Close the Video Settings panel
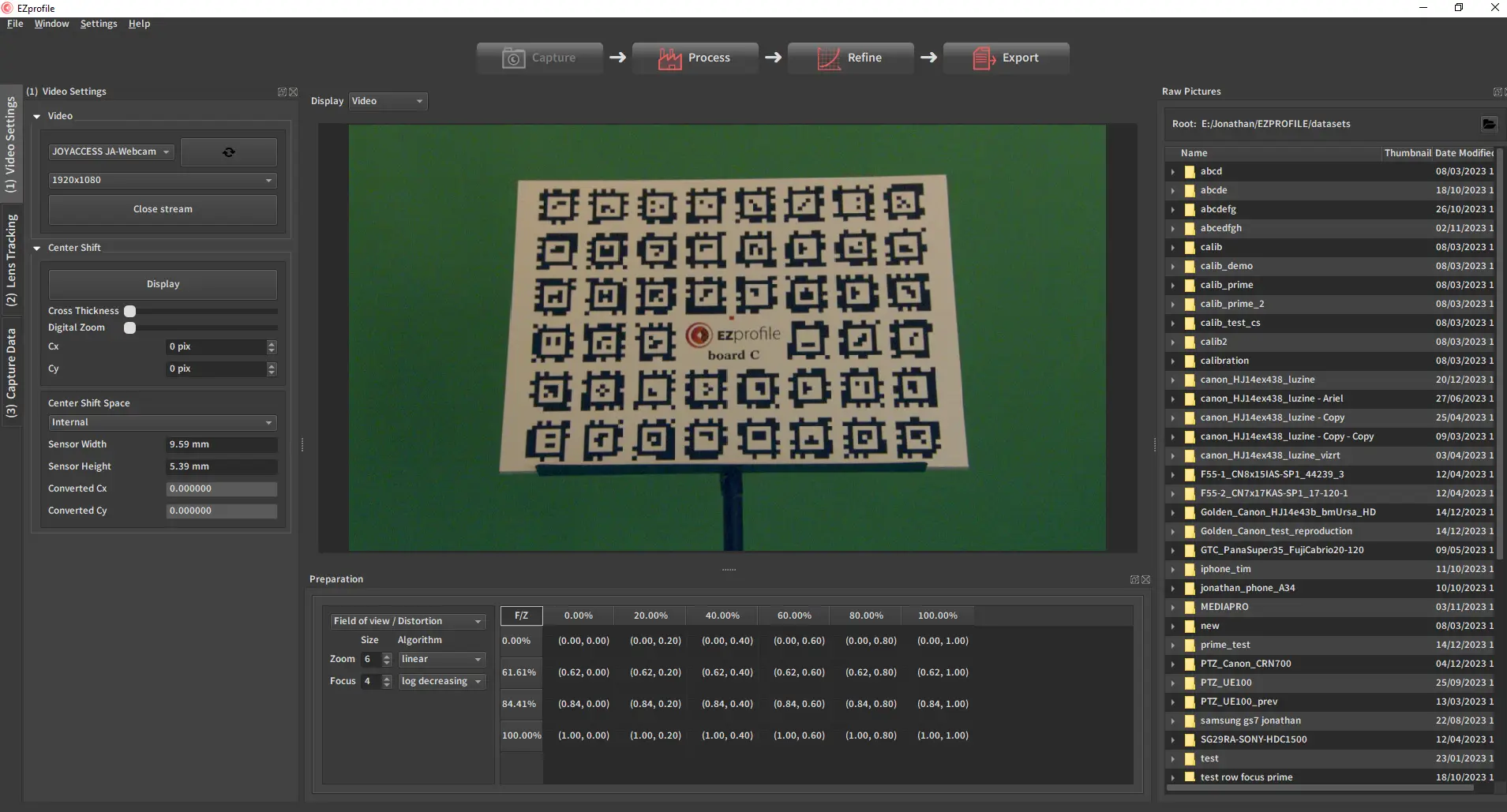Image resolution: width=1507 pixels, height=812 pixels. [x=294, y=92]
